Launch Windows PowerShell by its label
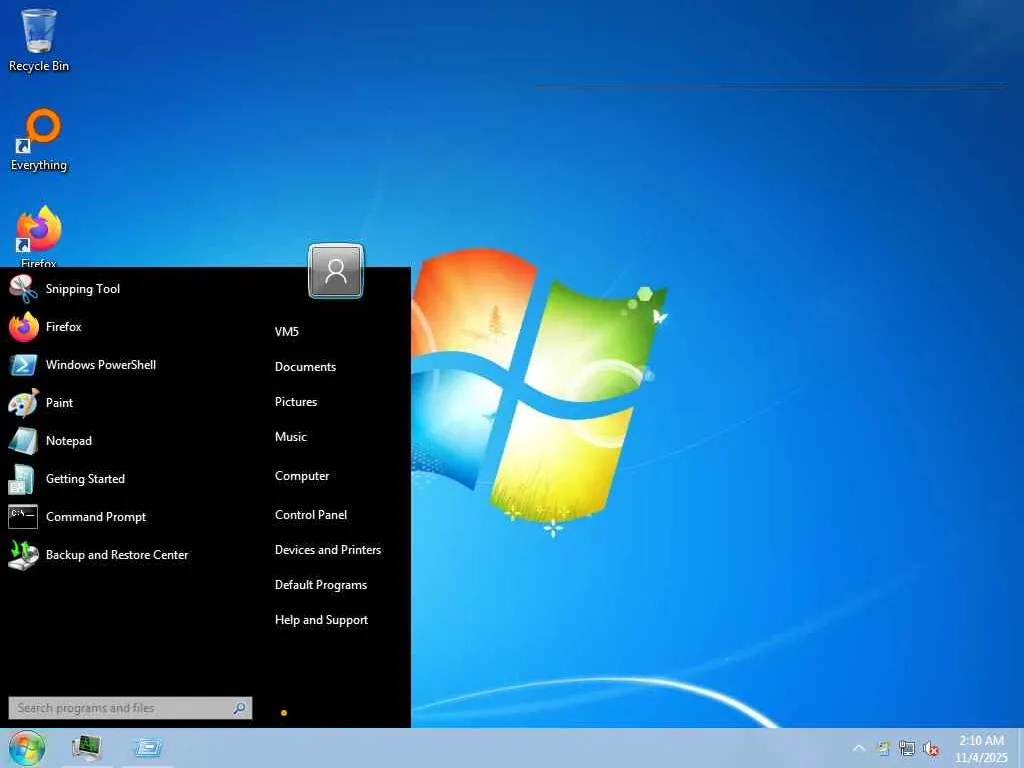Image resolution: width=1024 pixels, height=768 pixels. [101, 364]
